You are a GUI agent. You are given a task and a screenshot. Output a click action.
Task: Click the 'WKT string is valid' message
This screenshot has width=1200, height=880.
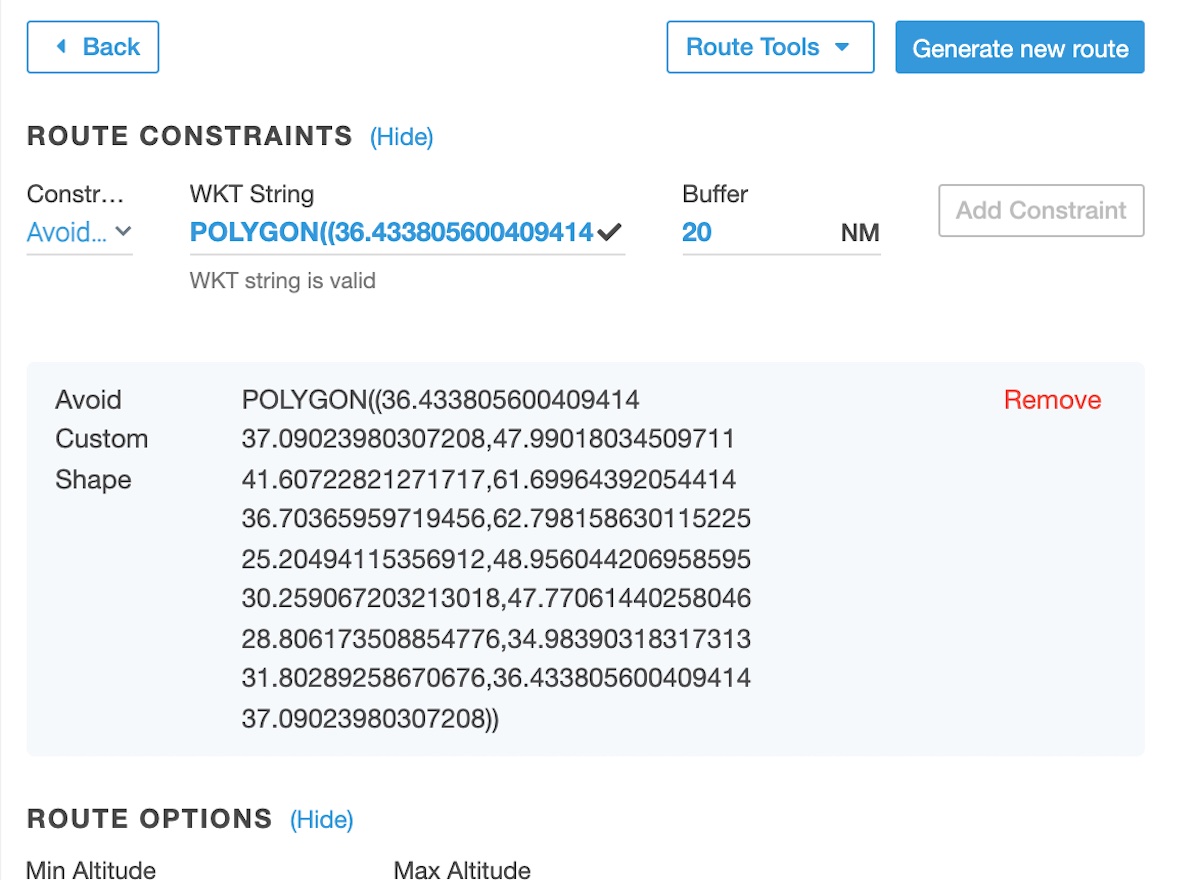(x=283, y=281)
